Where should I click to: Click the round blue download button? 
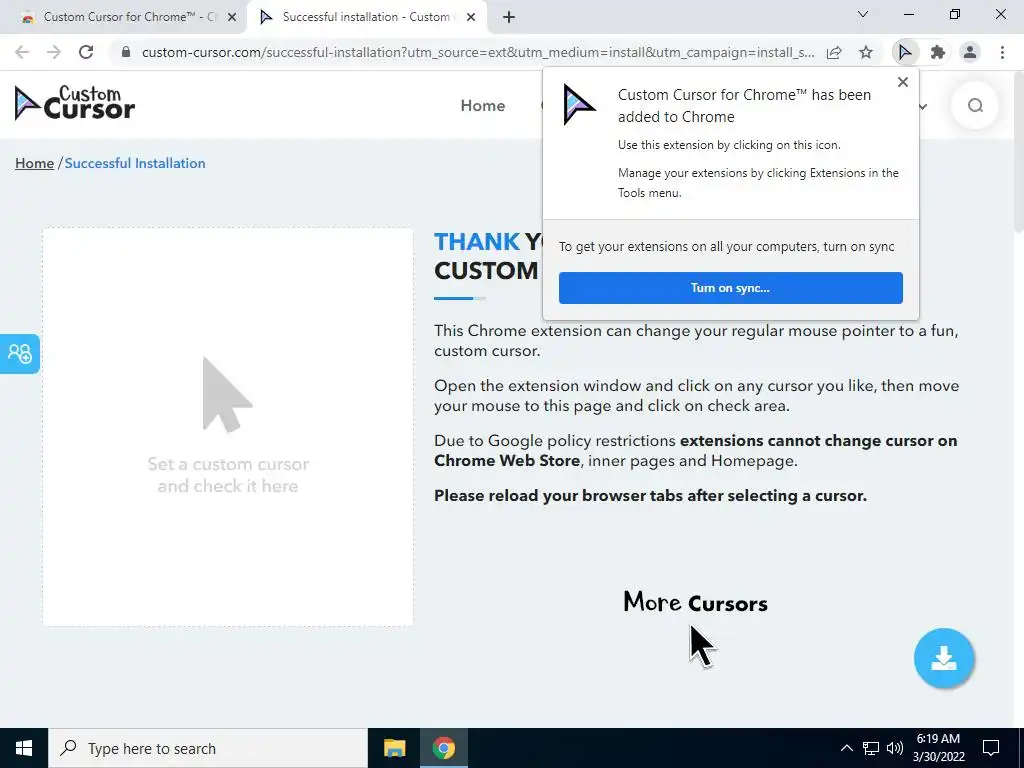point(944,658)
